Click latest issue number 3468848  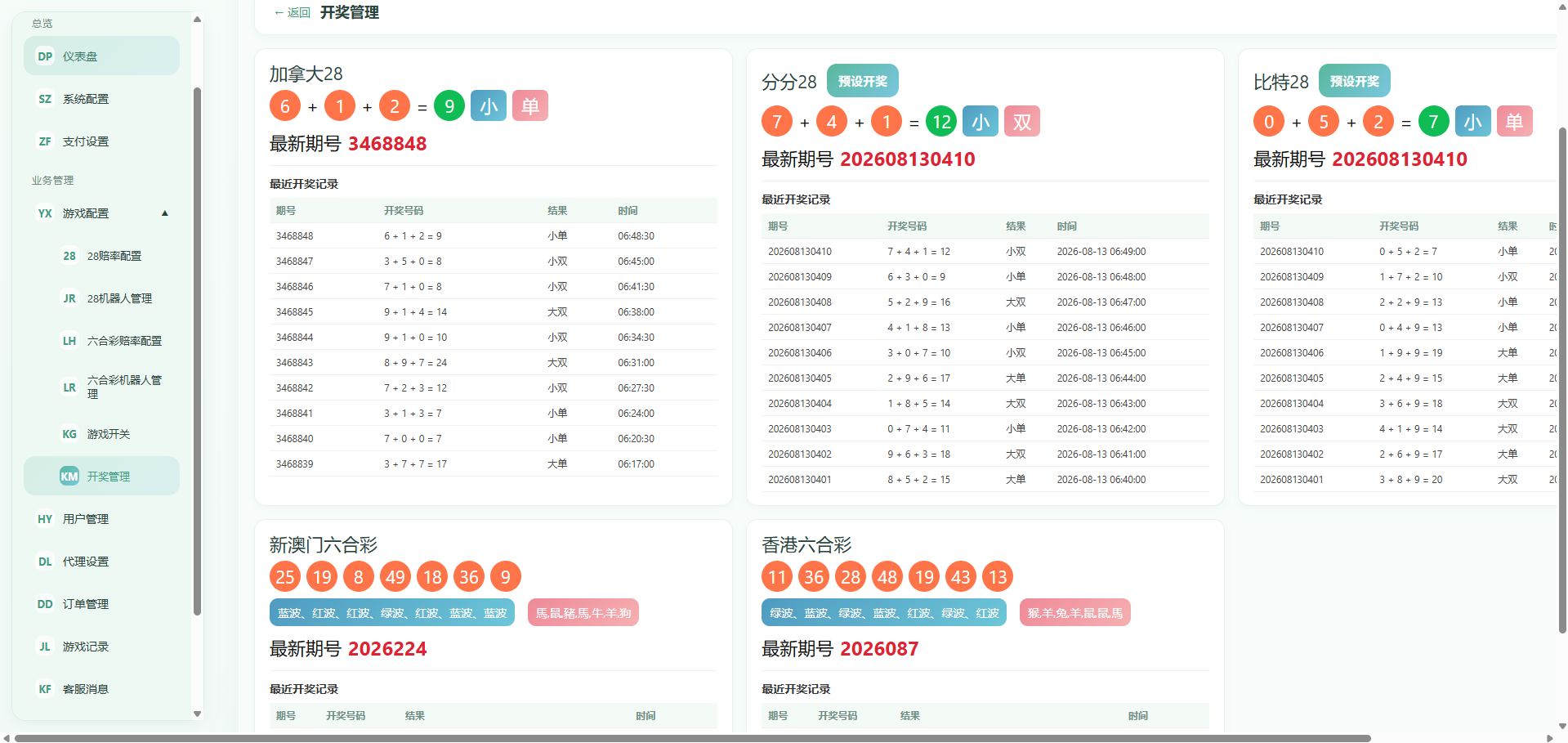click(x=387, y=144)
